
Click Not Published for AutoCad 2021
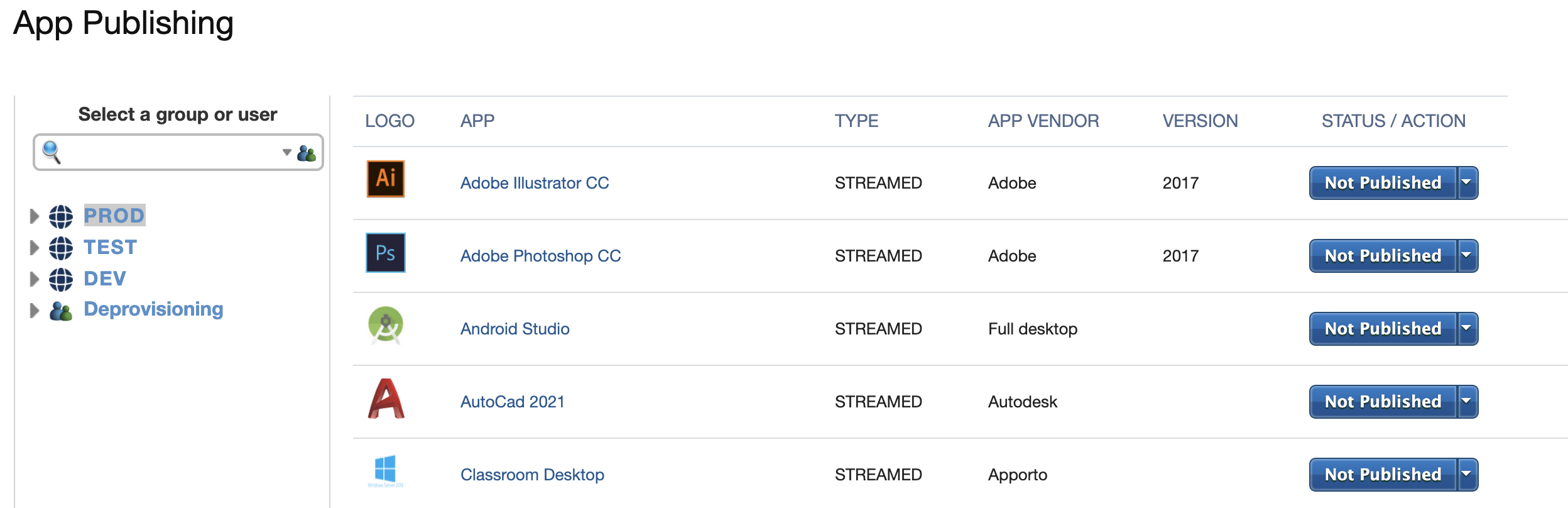pyautogui.click(x=1383, y=402)
